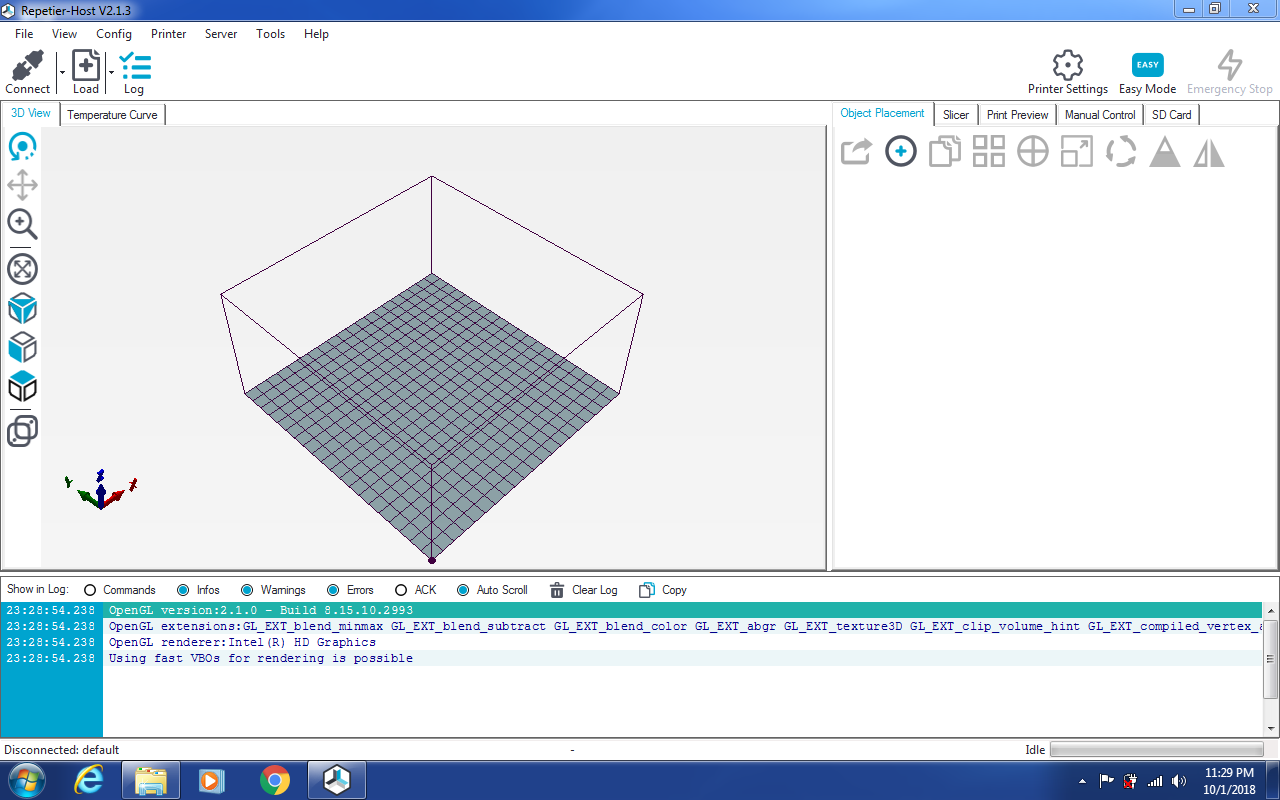This screenshot has width=1280, height=800.
Task: Switch to the Slicer tab
Action: coord(956,115)
